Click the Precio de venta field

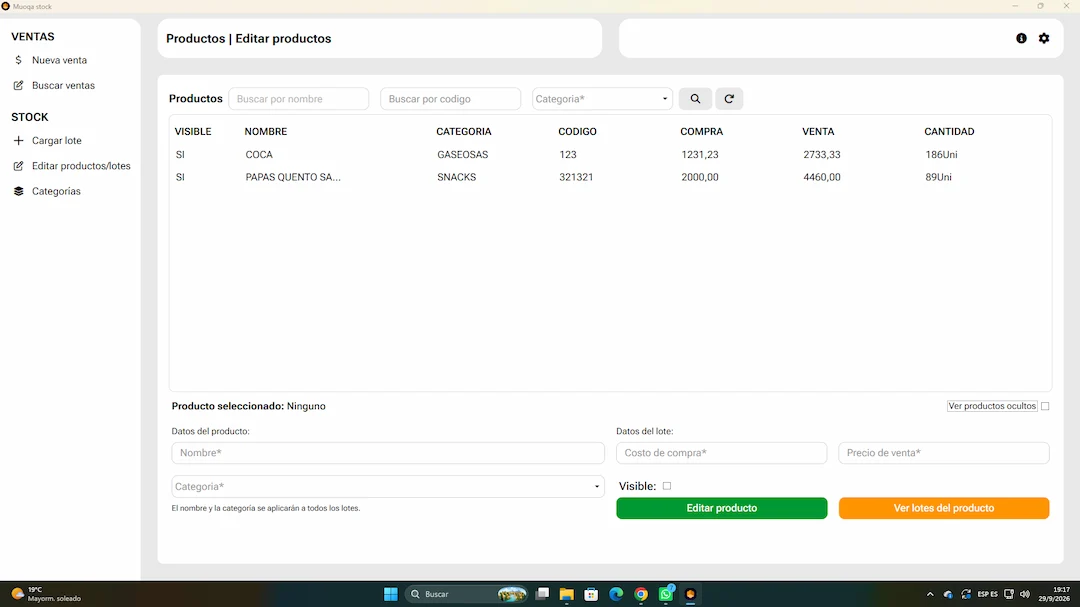pos(944,453)
